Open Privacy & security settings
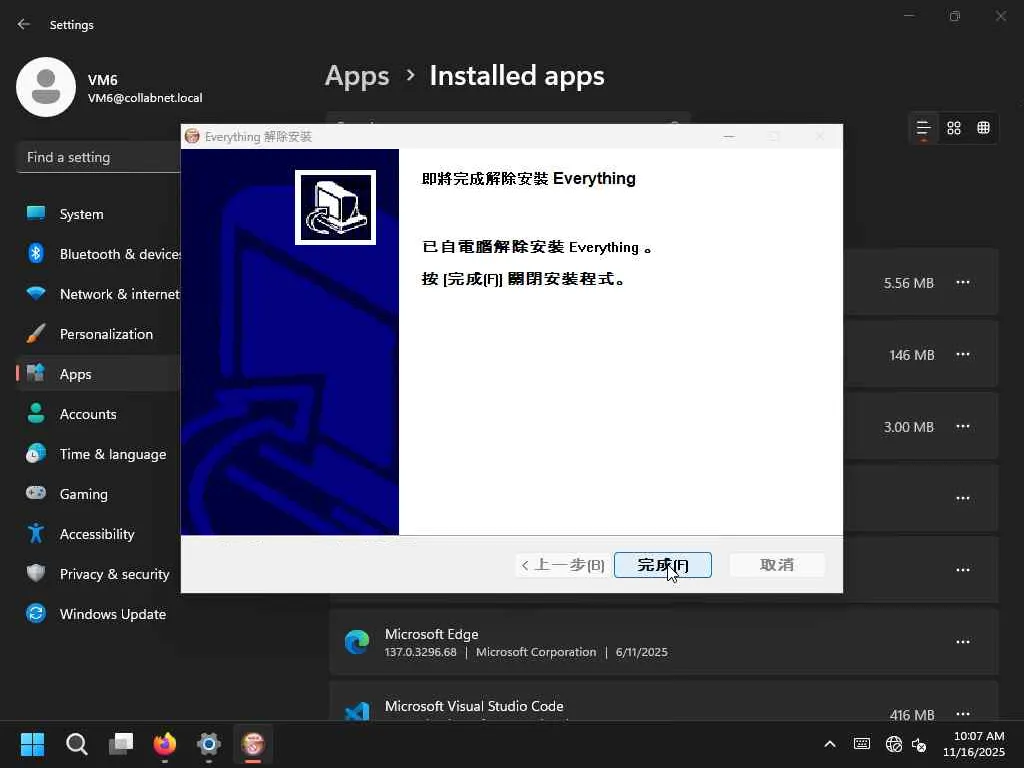The image size is (1024, 768). 98,573
